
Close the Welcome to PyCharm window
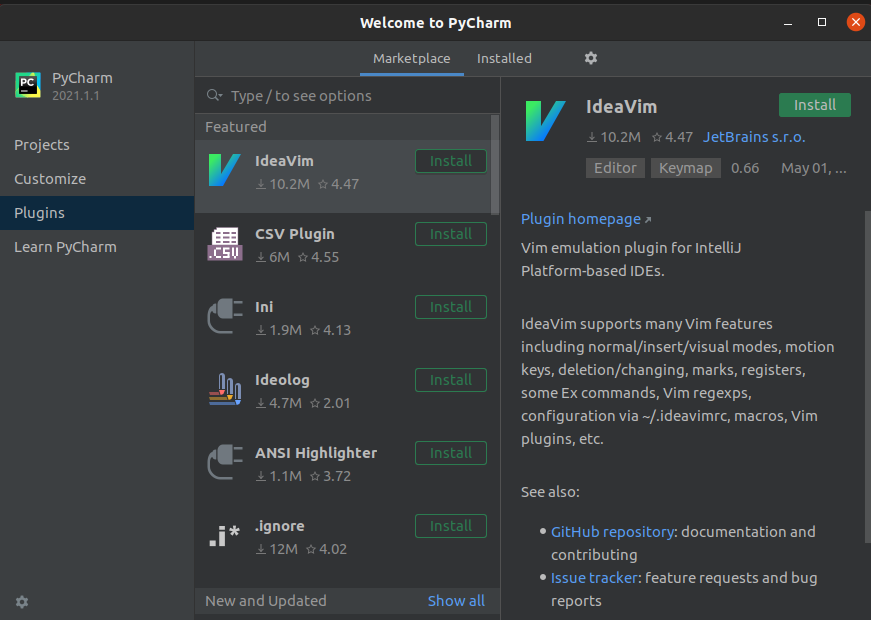coord(855,22)
